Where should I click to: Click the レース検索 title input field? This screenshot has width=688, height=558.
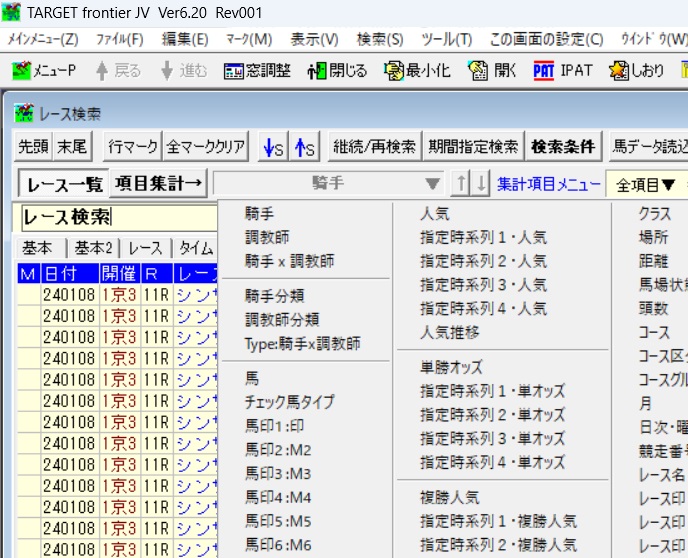119,217
